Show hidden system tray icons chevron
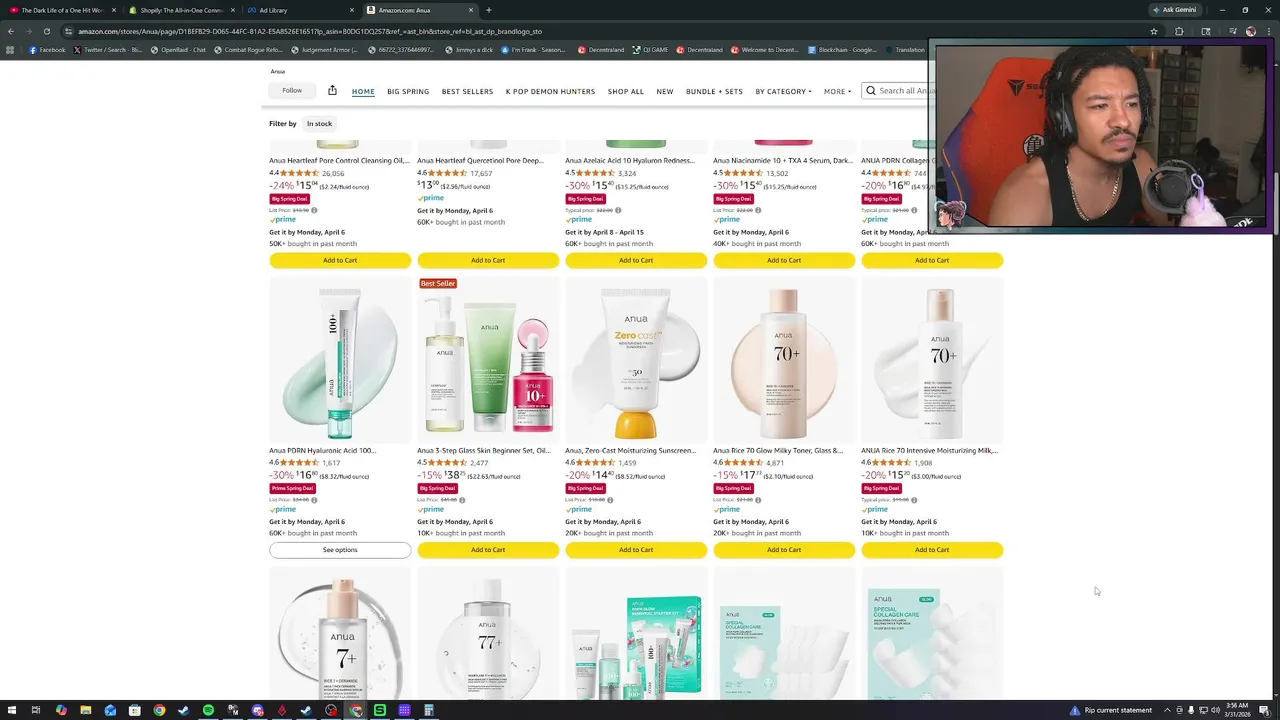 [x=1167, y=710]
